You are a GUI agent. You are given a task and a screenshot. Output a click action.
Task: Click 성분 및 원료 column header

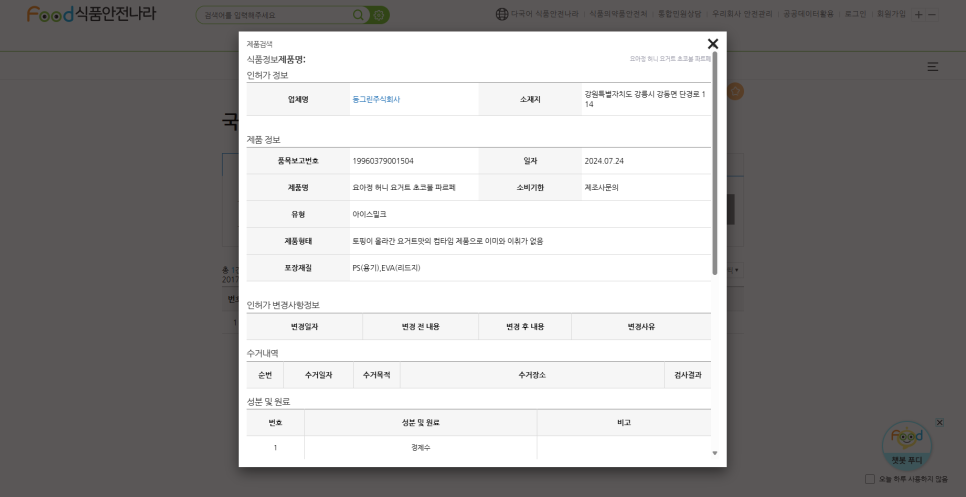click(420, 423)
